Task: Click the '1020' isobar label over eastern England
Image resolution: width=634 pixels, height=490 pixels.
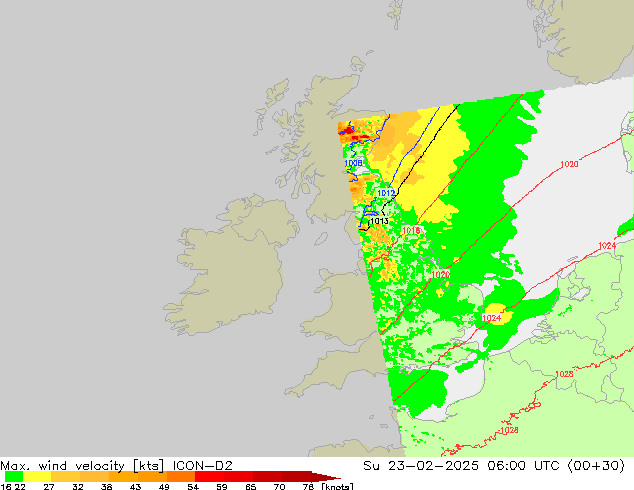Action: point(441,275)
